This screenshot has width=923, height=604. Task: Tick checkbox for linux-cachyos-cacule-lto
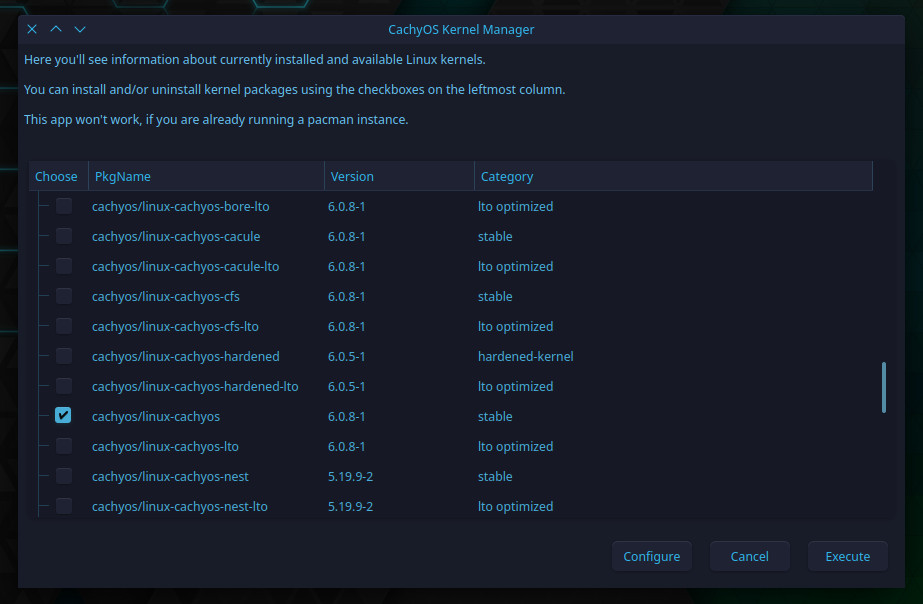64,266
